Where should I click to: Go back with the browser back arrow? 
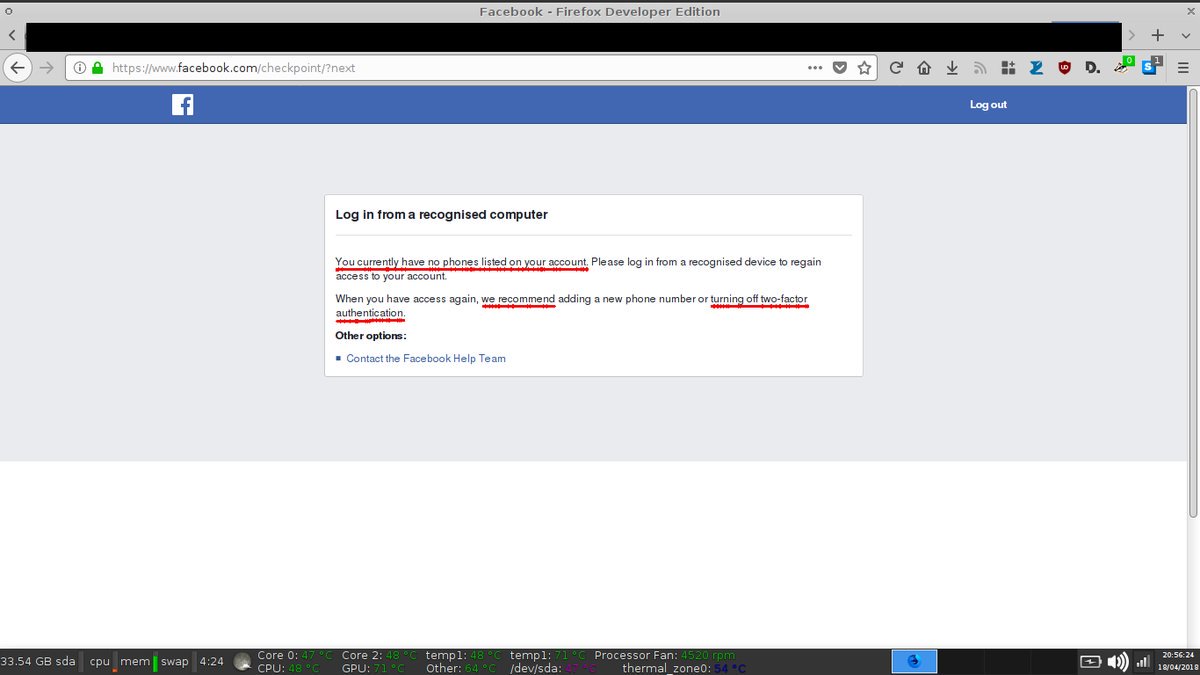coord(17,68)
